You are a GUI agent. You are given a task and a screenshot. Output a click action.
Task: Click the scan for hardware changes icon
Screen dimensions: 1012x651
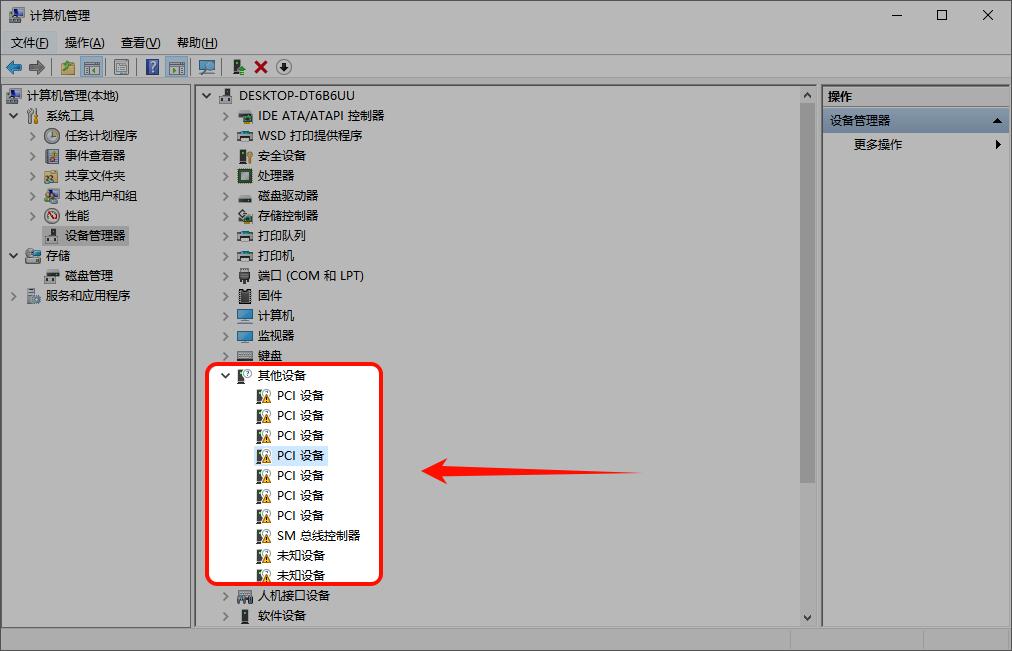pos(207,67)
